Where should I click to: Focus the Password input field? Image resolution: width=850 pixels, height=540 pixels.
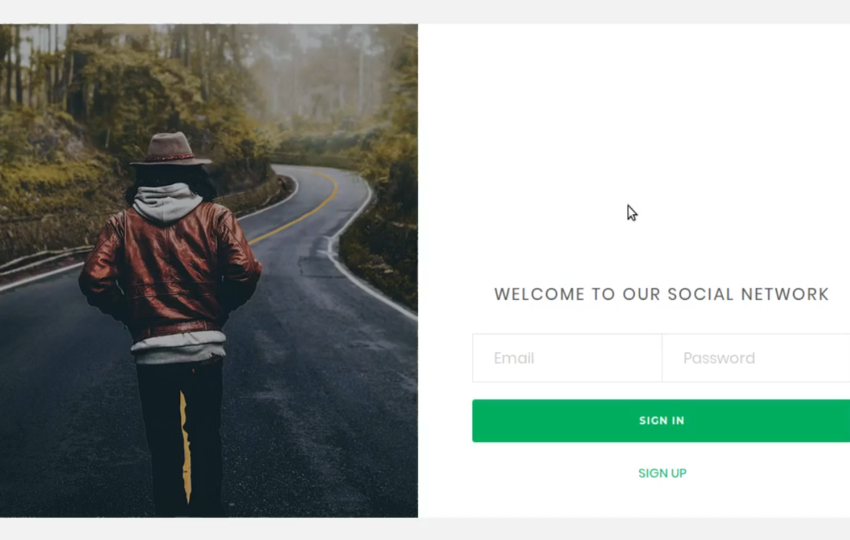[756, 358]
